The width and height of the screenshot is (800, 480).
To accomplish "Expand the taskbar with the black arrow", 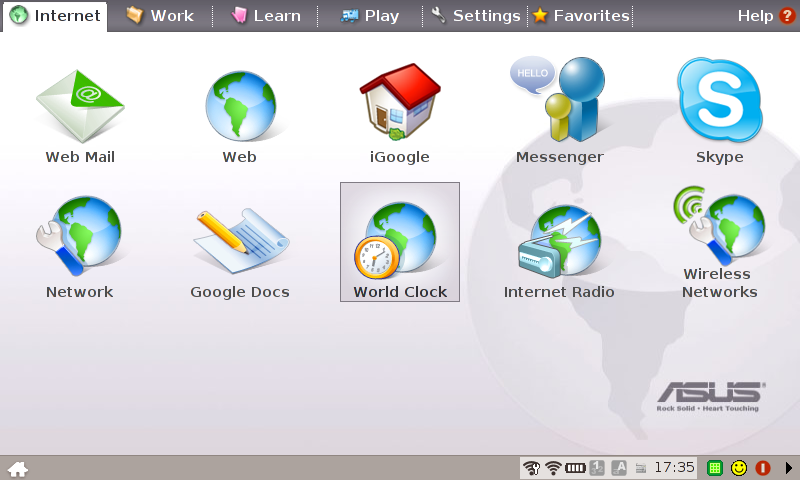I will tap(788, 468).
